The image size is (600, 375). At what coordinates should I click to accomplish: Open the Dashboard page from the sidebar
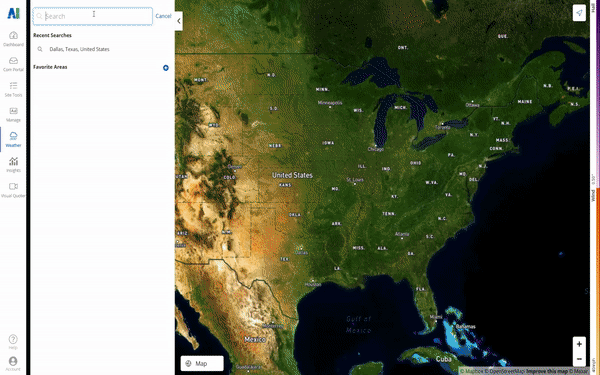pos(13,39)
